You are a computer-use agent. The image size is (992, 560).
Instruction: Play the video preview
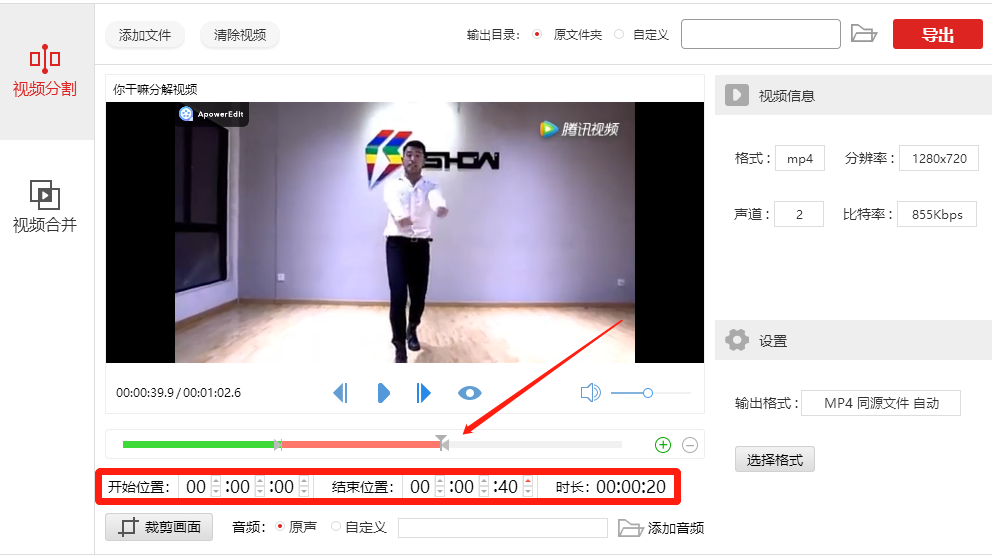tap(383, 393)
